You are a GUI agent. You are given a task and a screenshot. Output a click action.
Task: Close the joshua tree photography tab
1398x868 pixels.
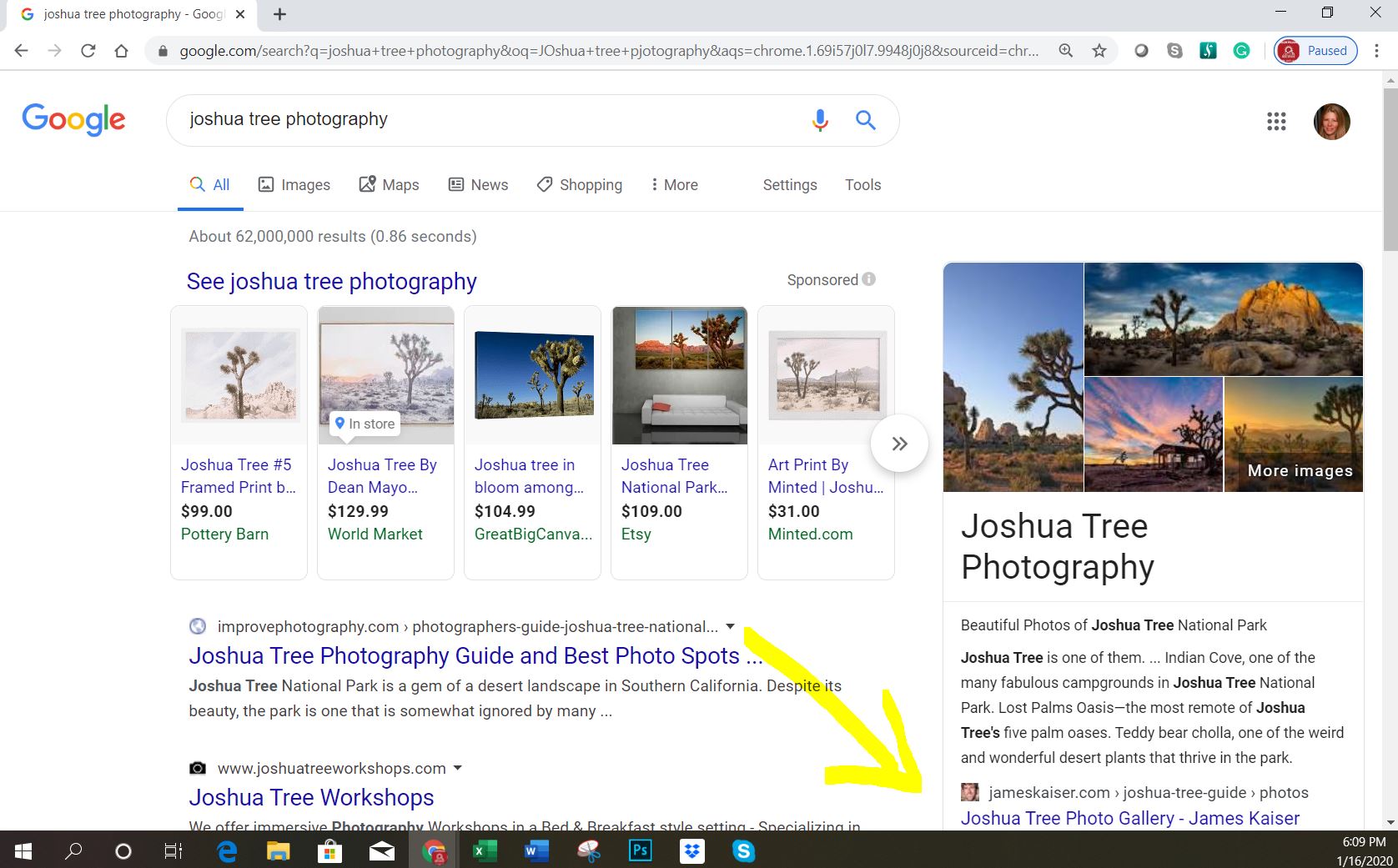[240, 14]
